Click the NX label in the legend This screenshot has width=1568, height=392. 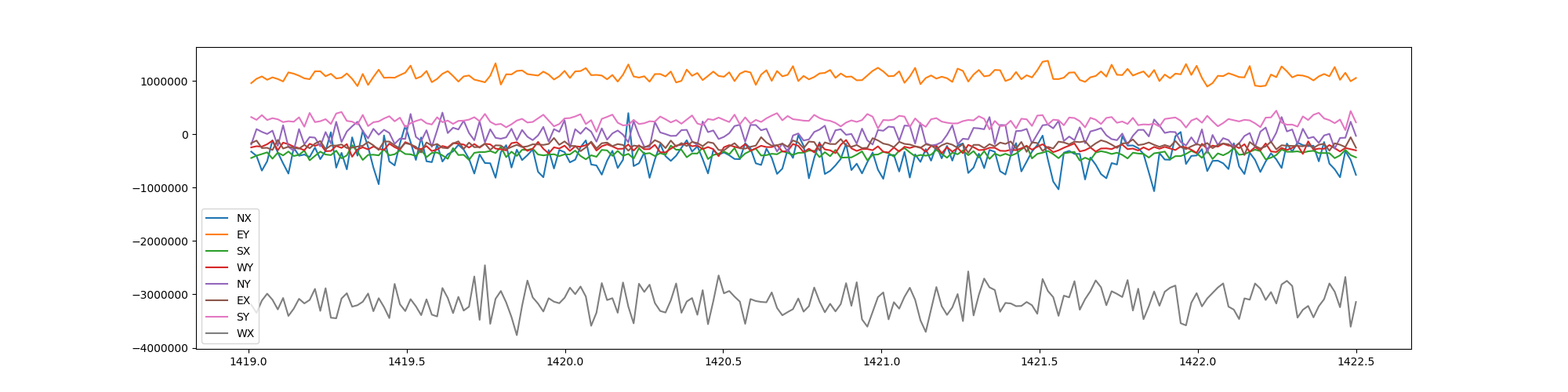[244, 218]
